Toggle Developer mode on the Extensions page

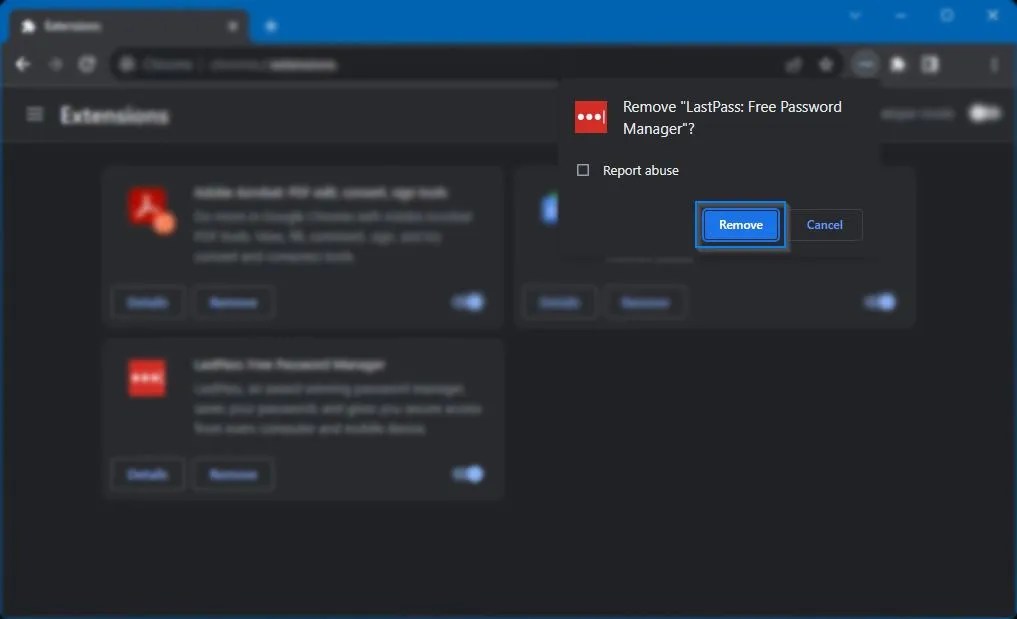984,113
